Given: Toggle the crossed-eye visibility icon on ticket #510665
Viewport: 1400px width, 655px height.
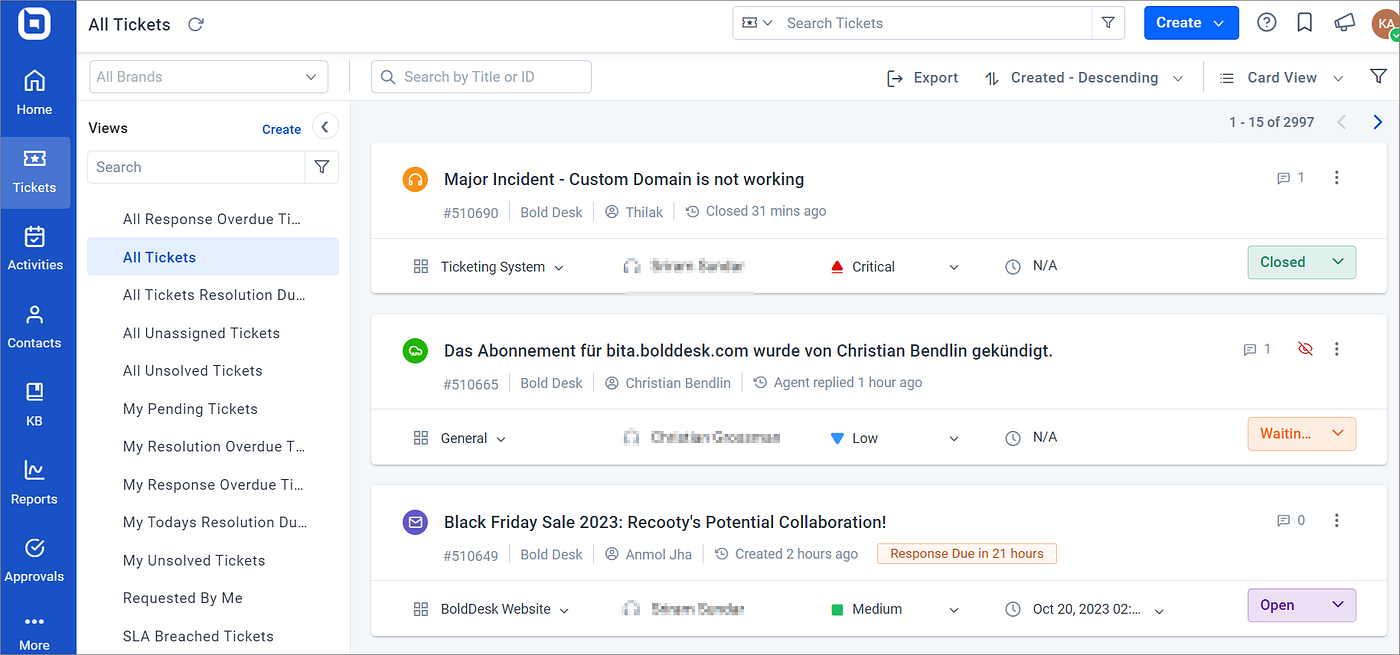Looking at the screenshot, I should point(1304,349).
